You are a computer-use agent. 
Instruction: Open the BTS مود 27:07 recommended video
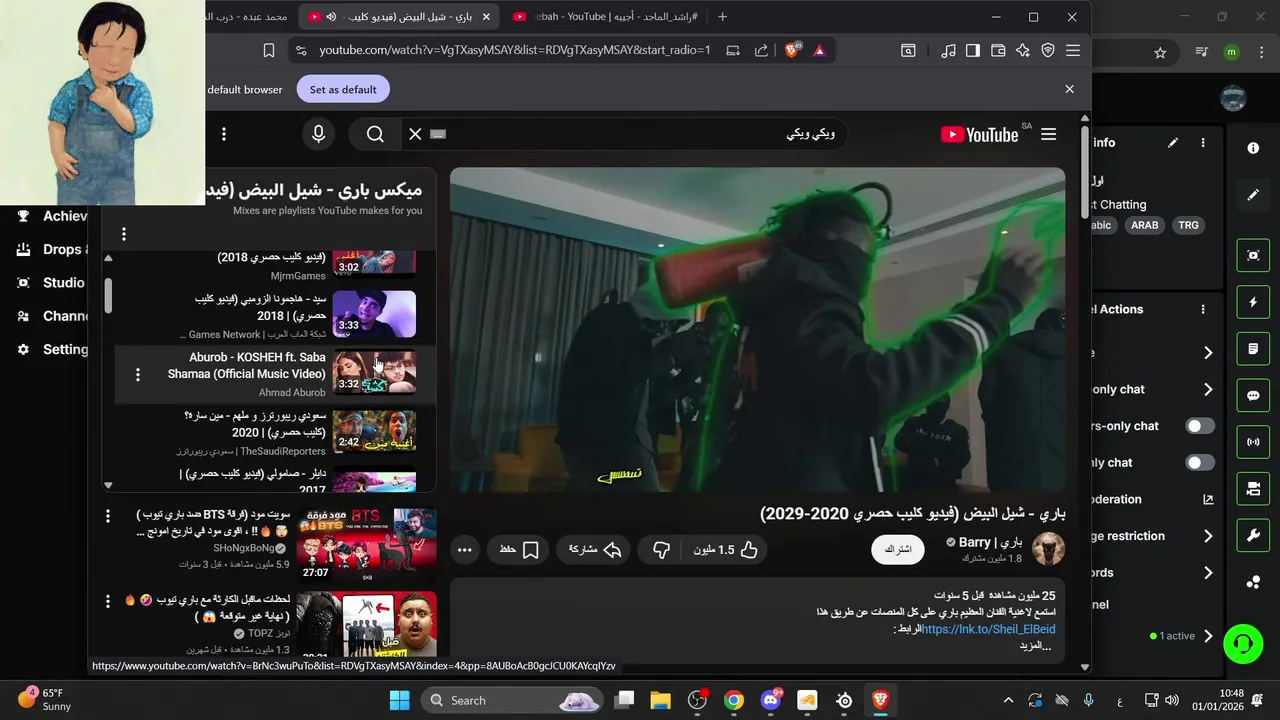[x=366, y=544]
